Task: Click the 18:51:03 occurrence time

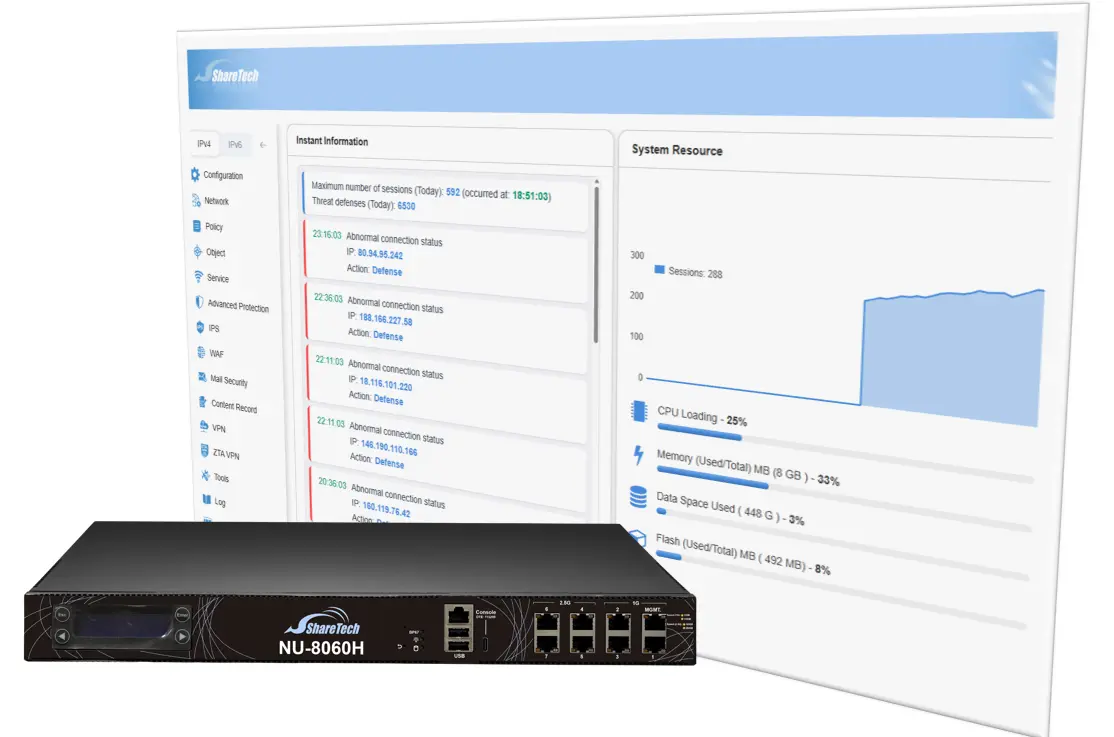Action: pyautogui.click(x=530, y=195)
